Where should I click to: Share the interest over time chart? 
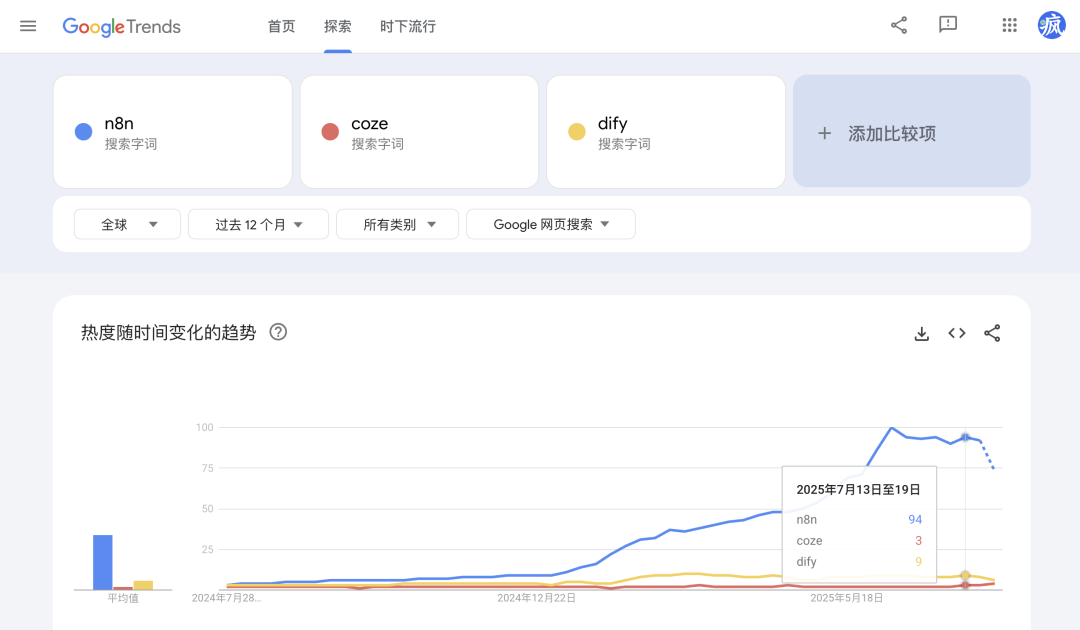pos(992,333)
